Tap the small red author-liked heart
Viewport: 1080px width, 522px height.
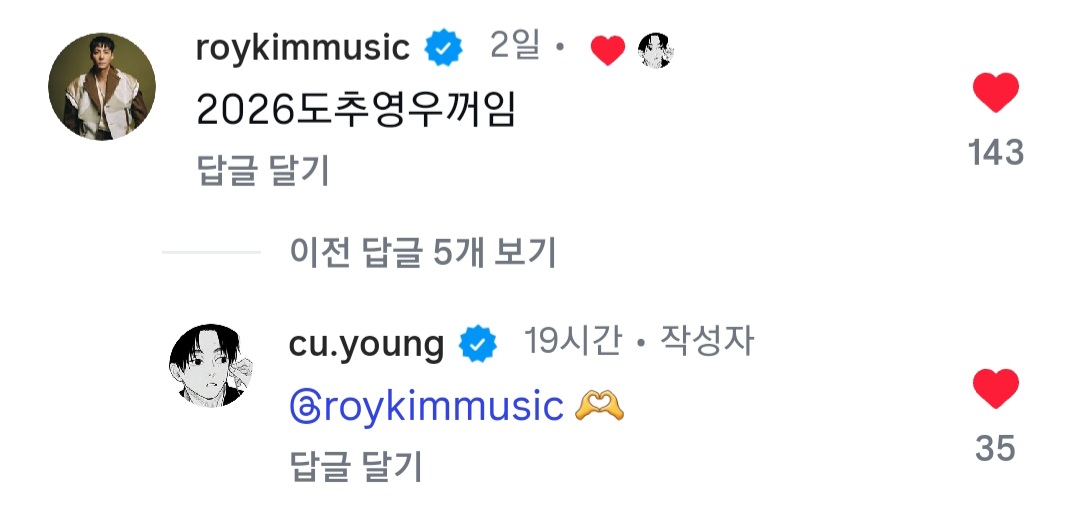tap(608, 50)
